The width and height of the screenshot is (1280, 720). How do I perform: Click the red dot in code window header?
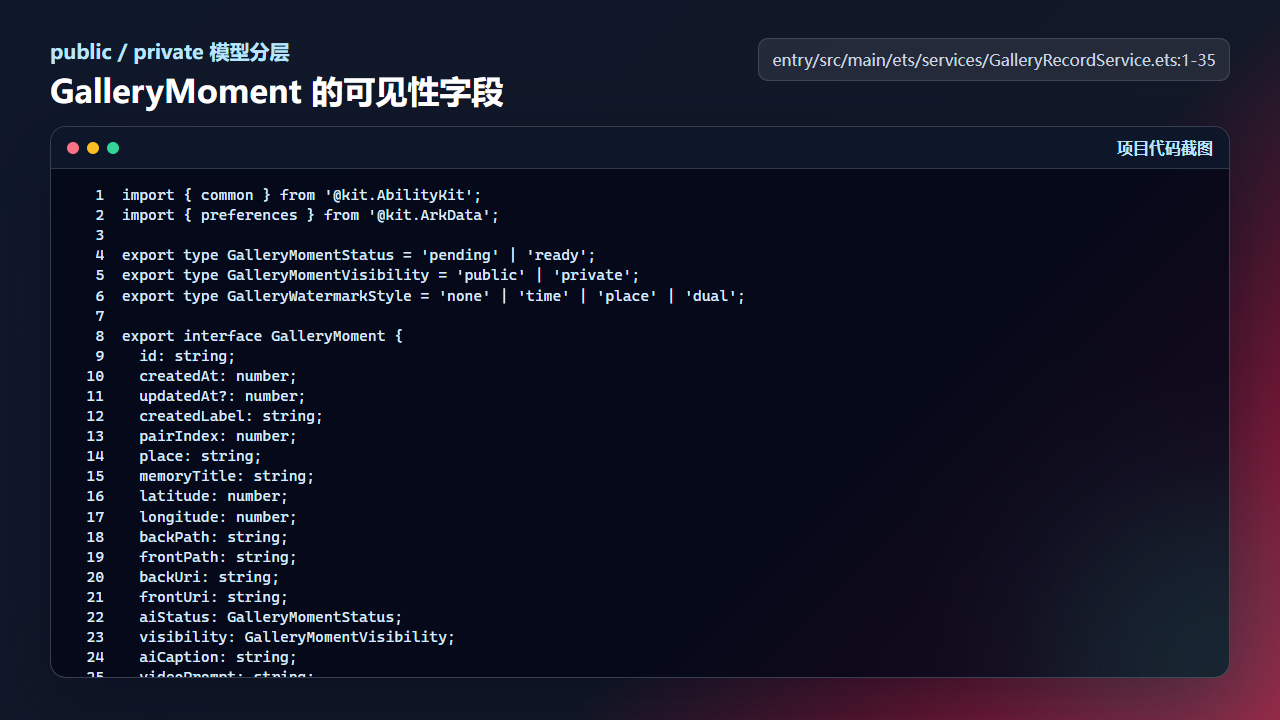(73, 148)
